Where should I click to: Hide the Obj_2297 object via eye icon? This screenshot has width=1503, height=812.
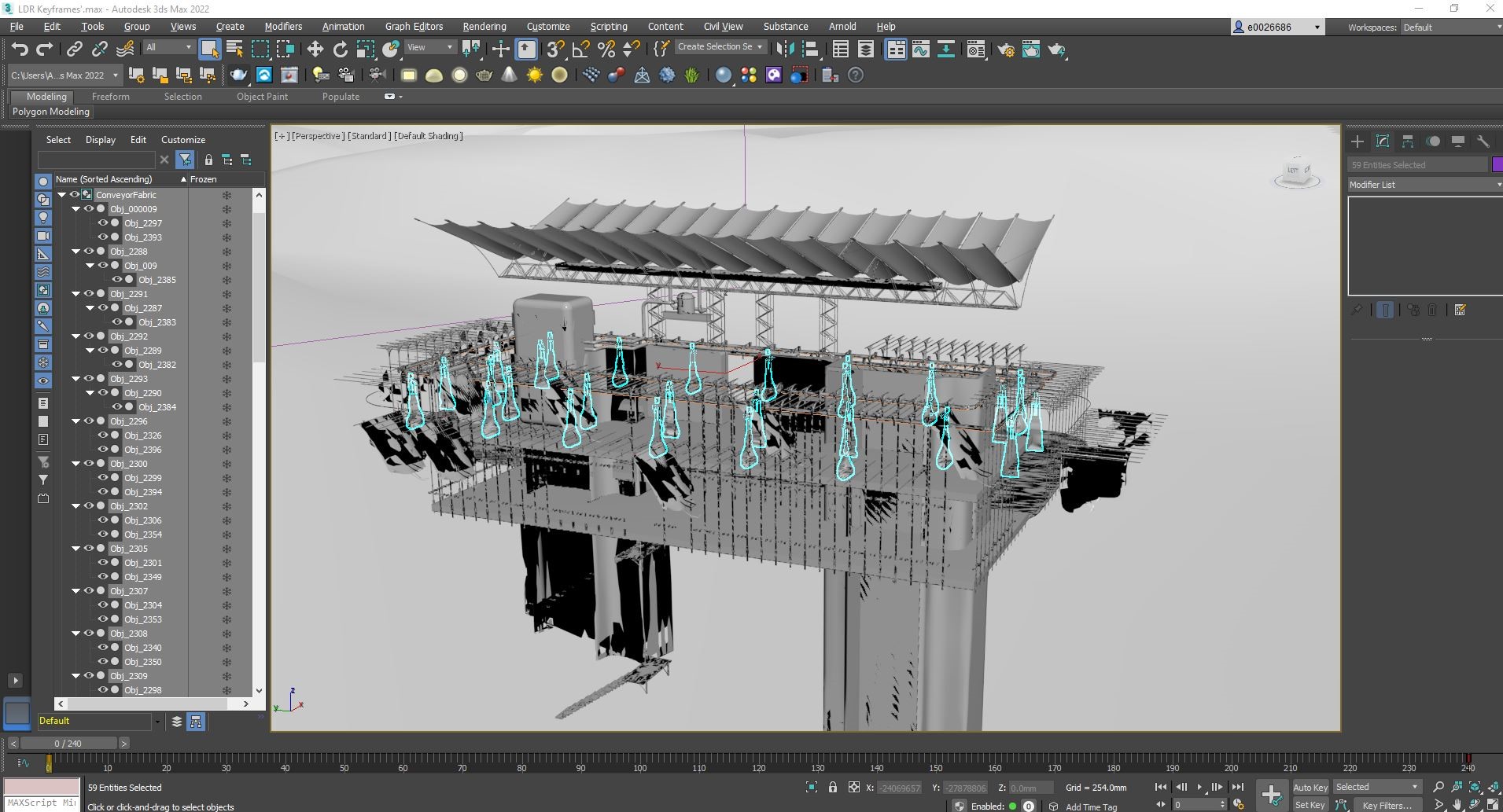102,223
